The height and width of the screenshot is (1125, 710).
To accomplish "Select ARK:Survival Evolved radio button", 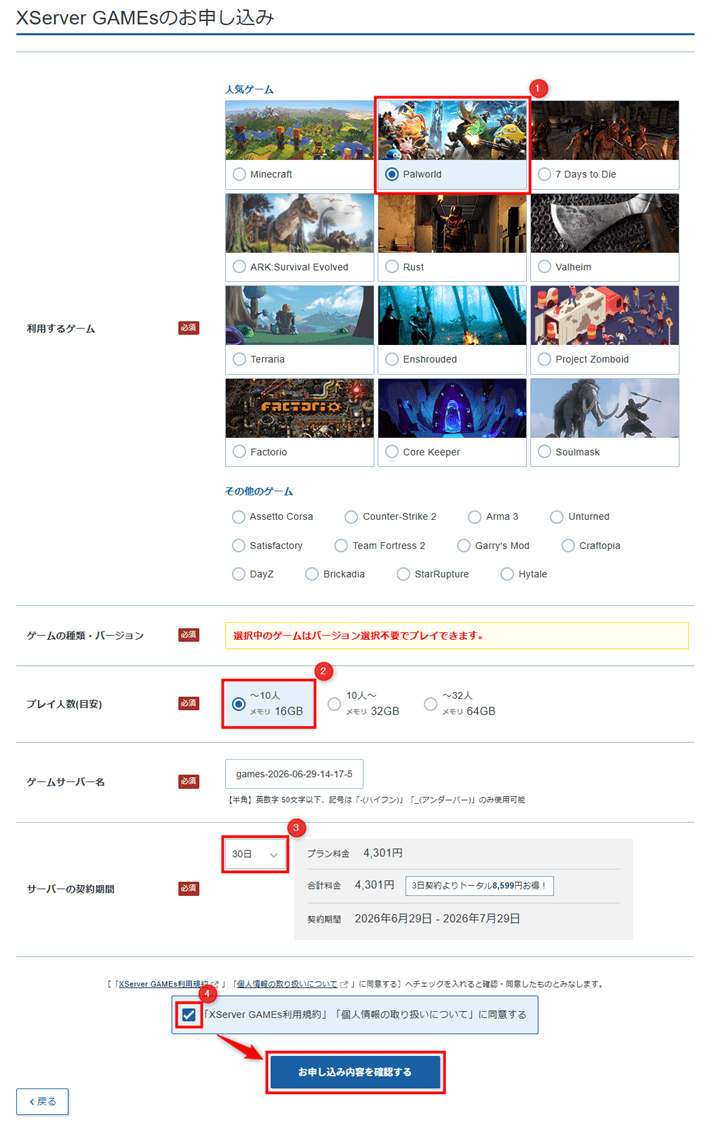I will (240, 267).
